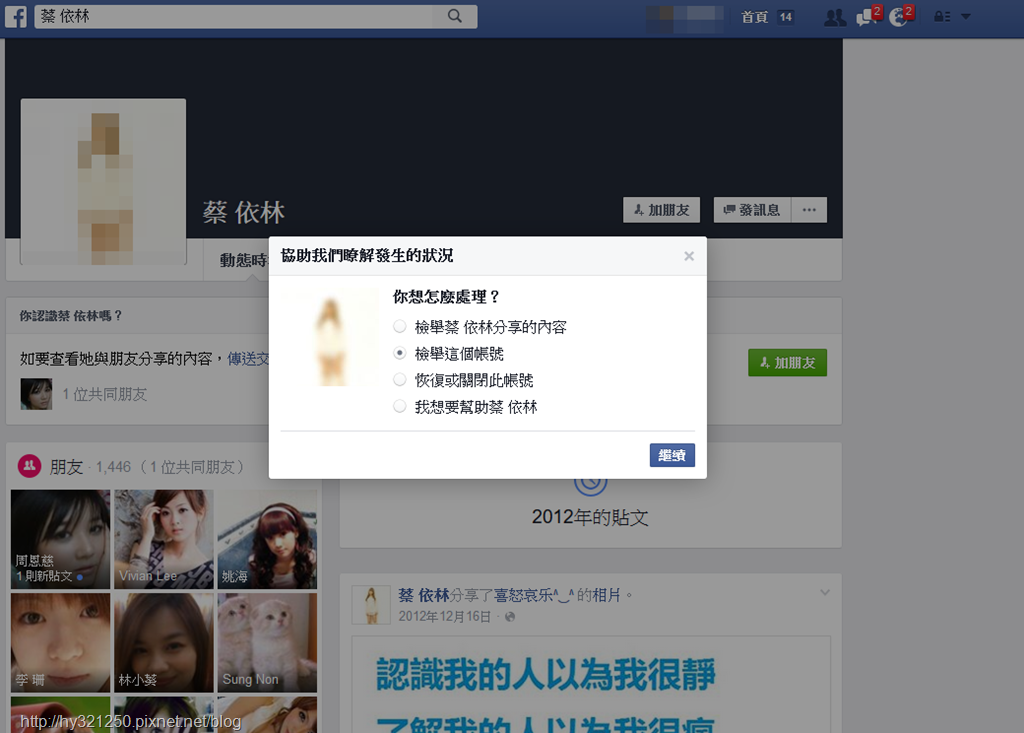Click the profile name 蔡 依林 on cover

coord(244,212)
